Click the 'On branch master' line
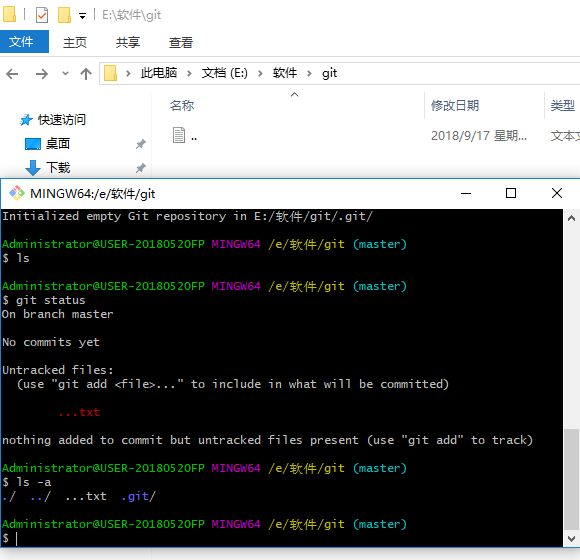 58,314
